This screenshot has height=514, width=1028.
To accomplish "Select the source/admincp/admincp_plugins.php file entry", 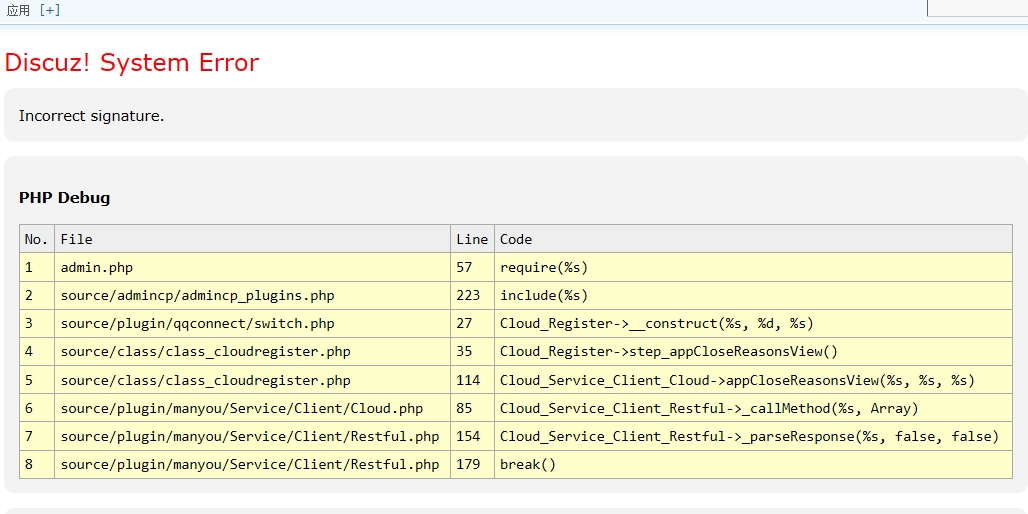I will click(x=197, y=295).
